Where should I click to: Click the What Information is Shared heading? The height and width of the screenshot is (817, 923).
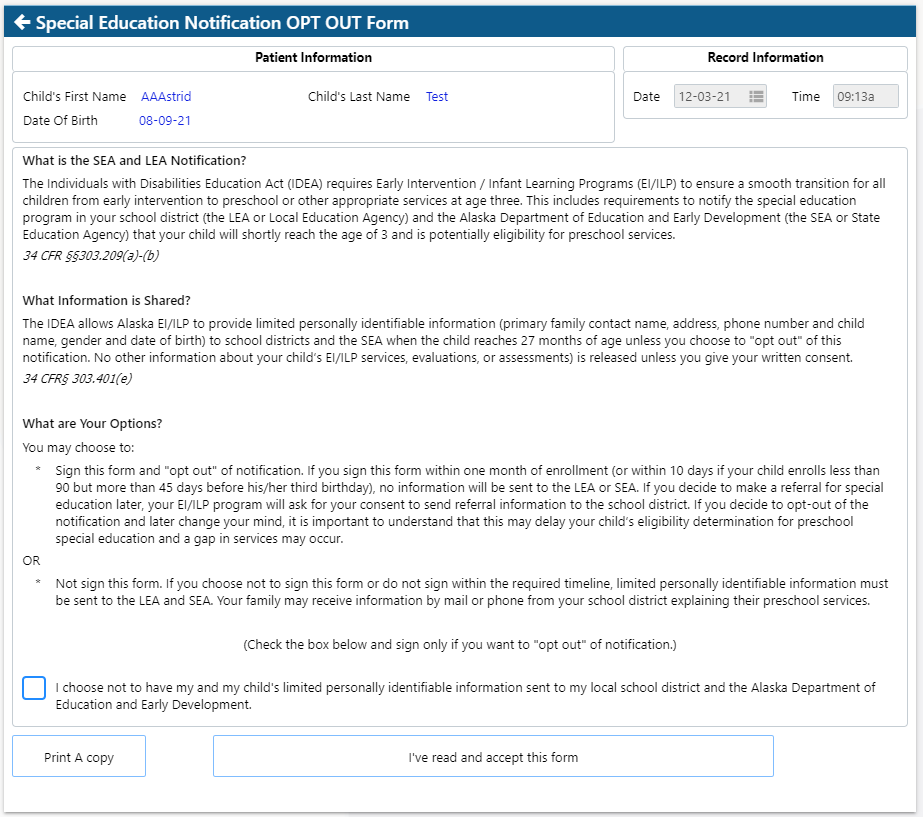tap(106, 301)
